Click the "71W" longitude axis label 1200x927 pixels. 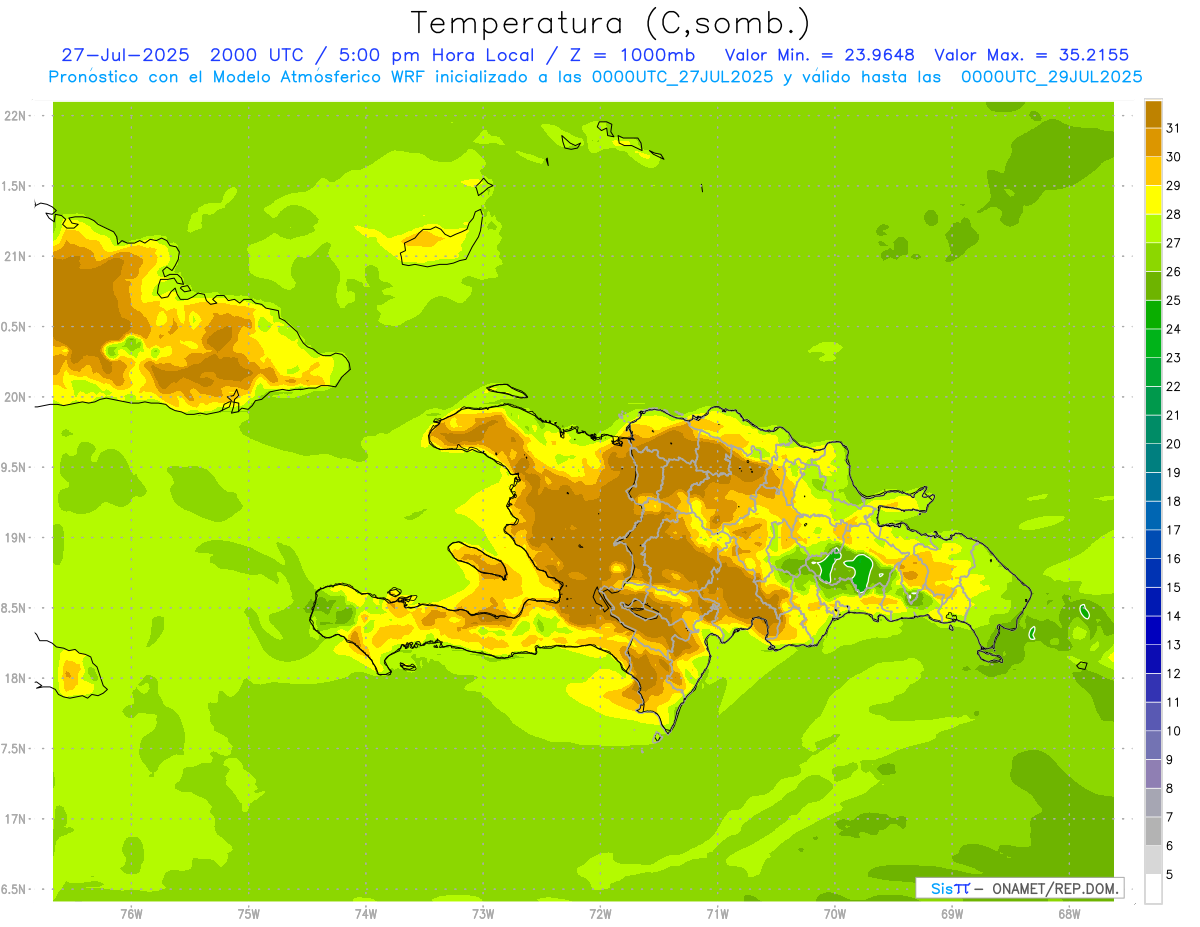(x=717, y=914)
